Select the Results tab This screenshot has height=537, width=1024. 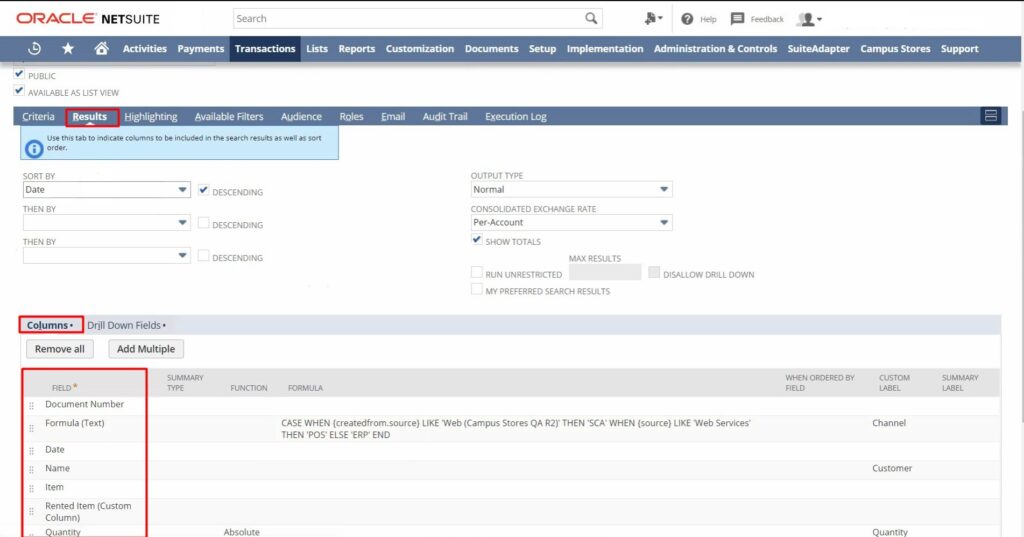[x=89, y=116]
